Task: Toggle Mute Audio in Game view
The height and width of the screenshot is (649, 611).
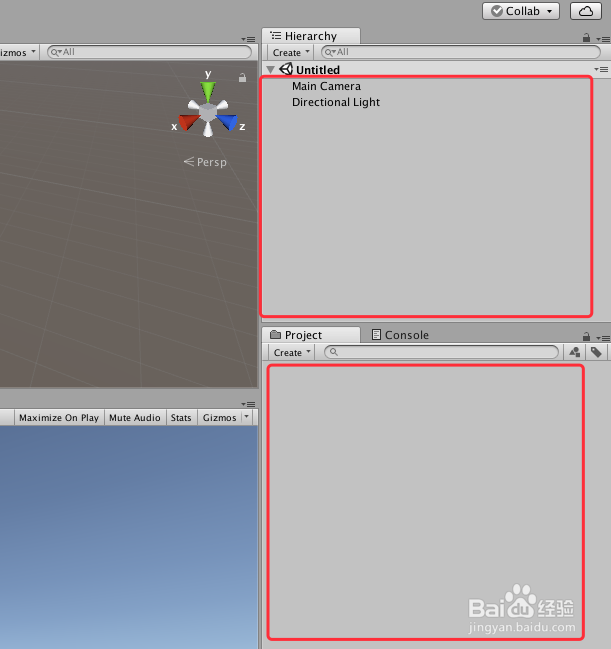Action: (135, 418)
